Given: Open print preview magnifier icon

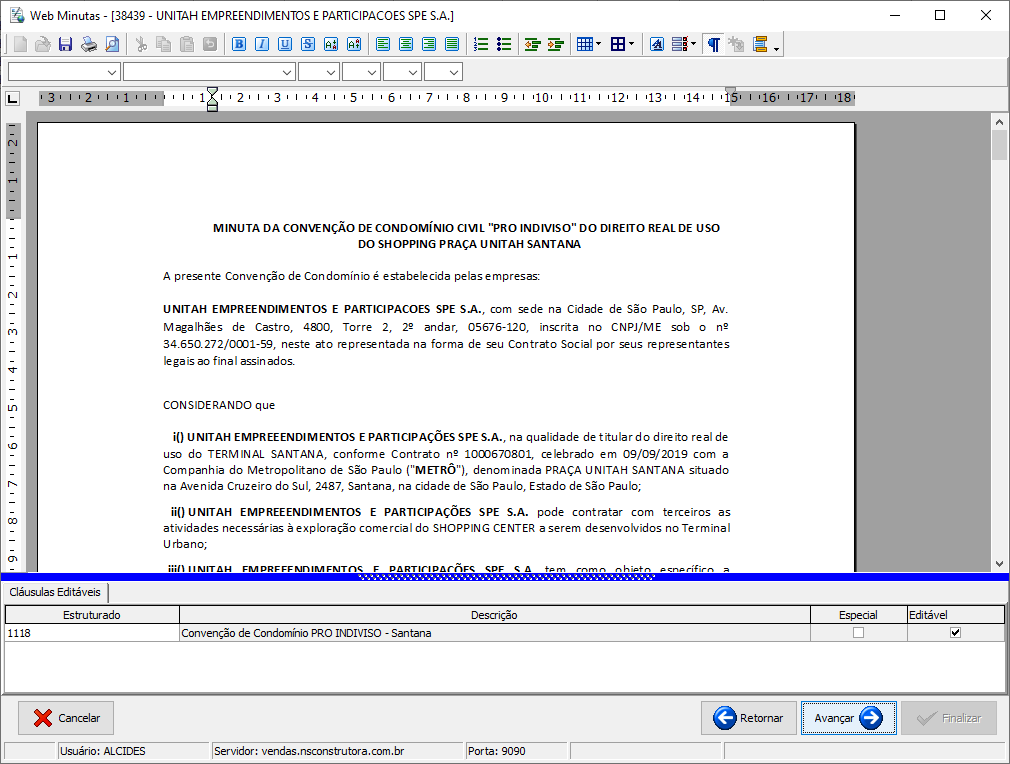Looking at the screenshot, I should (111, 44).
